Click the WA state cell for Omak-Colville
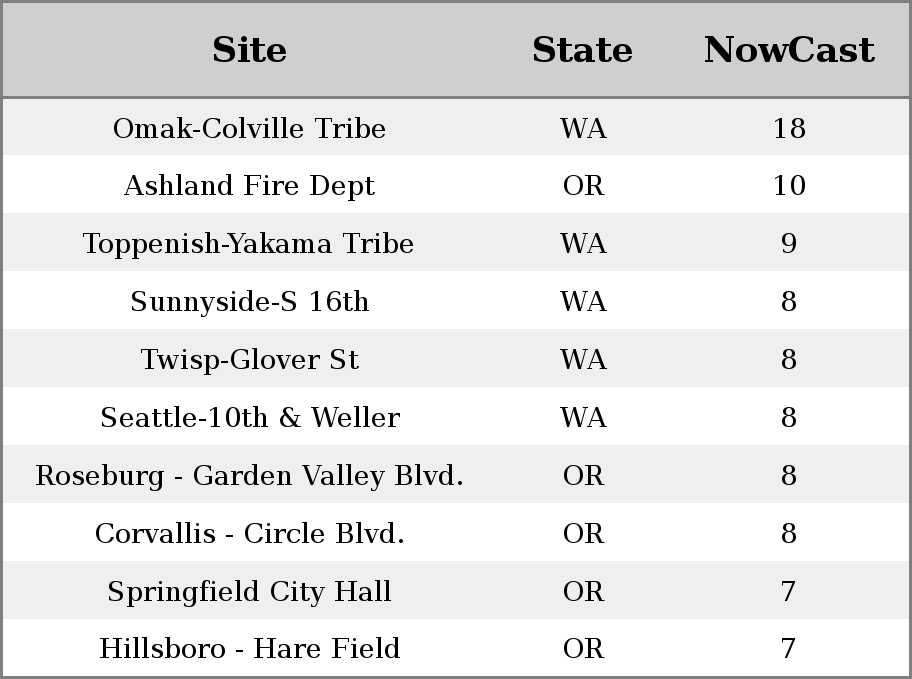This screenshot has width=912, height=679. point(583,128)
